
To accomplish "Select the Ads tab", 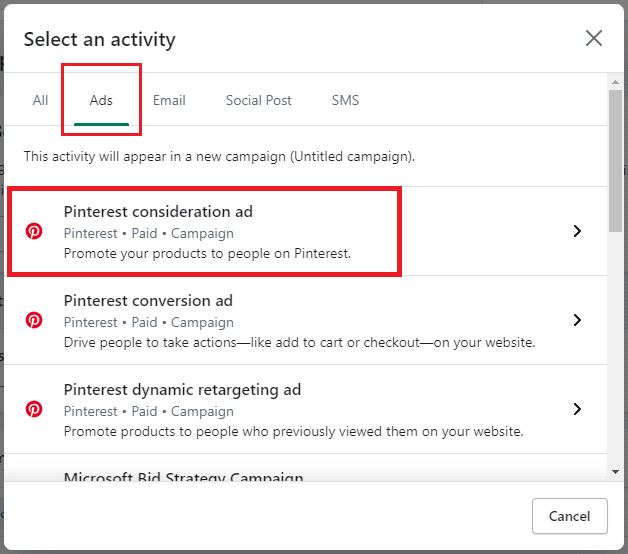I will pyautogui.click(x=101, y=100).
